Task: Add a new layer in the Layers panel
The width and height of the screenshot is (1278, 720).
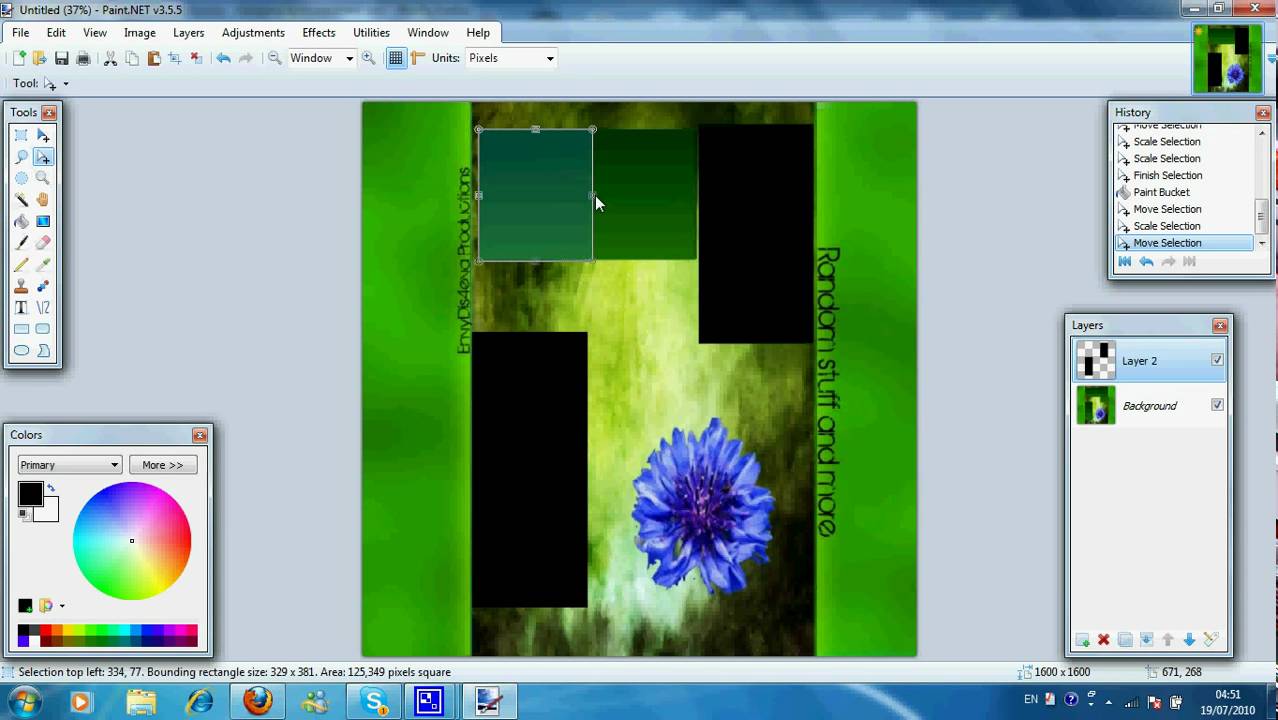Action: (1083, 640)
